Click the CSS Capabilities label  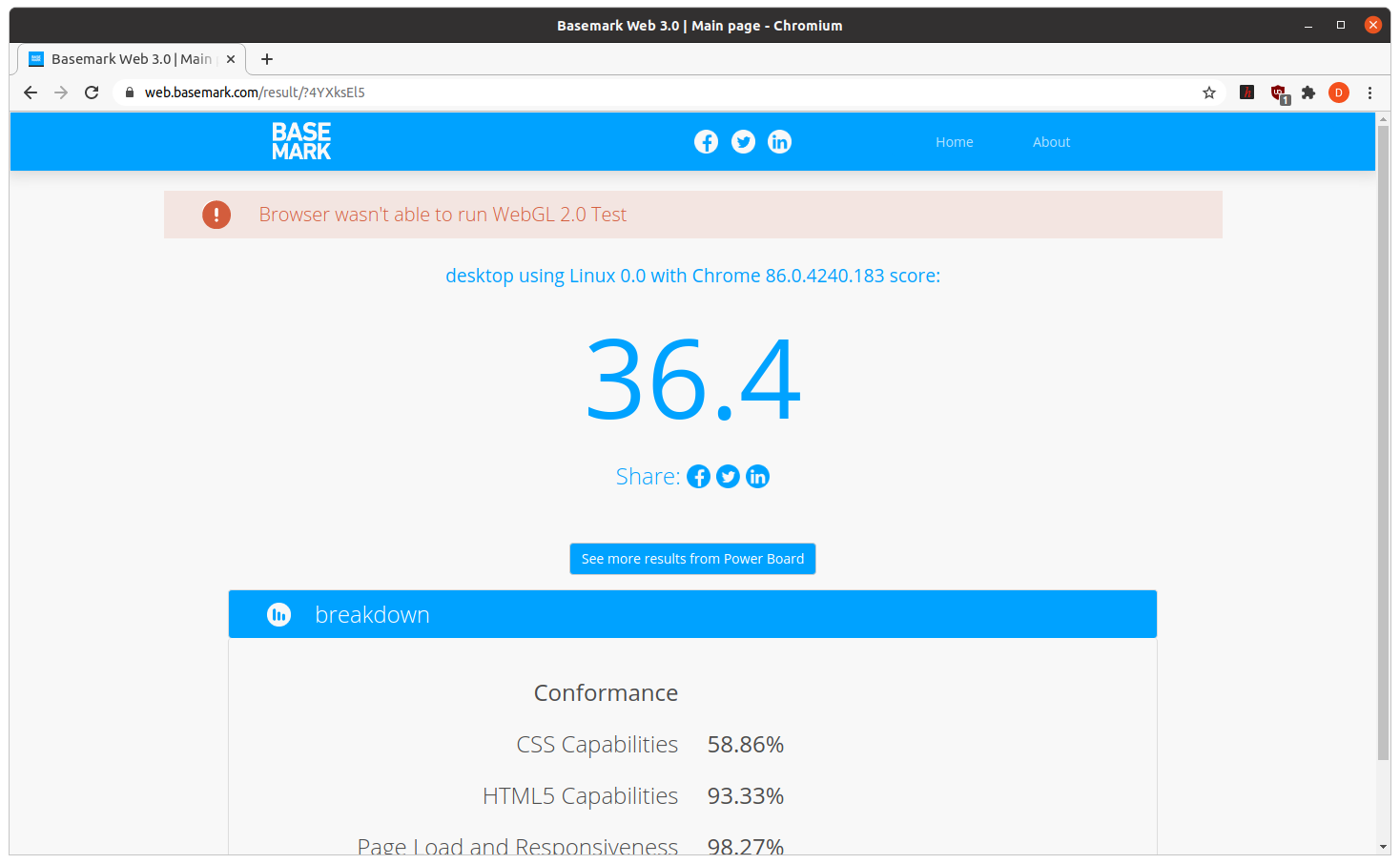click(x=597, y=745)
